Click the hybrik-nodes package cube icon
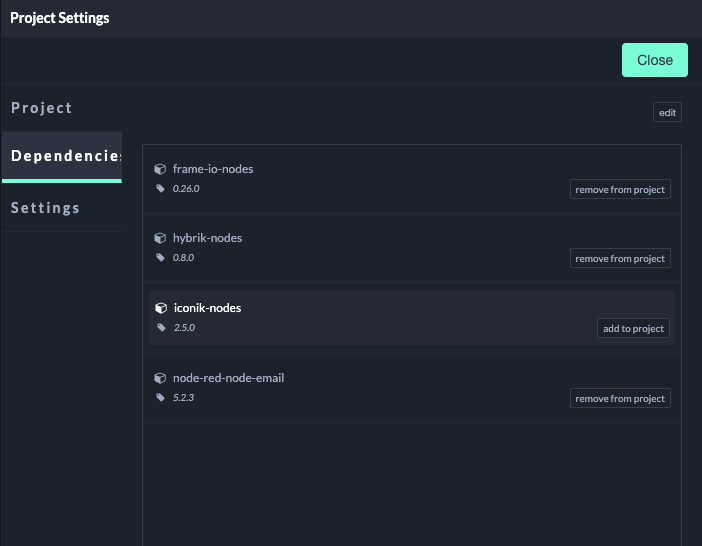 tap(160, 238)
